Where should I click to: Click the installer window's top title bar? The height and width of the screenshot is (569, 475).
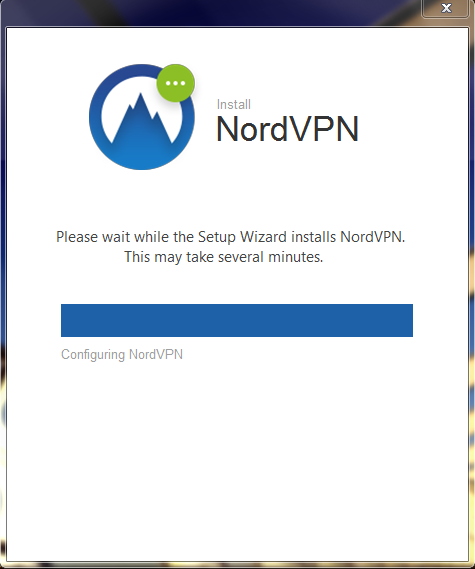(210, 13)
